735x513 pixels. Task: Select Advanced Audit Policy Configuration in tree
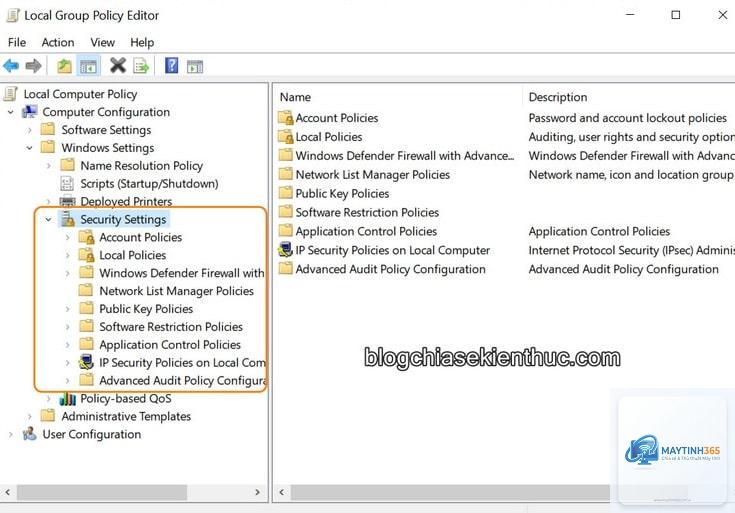tap(182, 380)
